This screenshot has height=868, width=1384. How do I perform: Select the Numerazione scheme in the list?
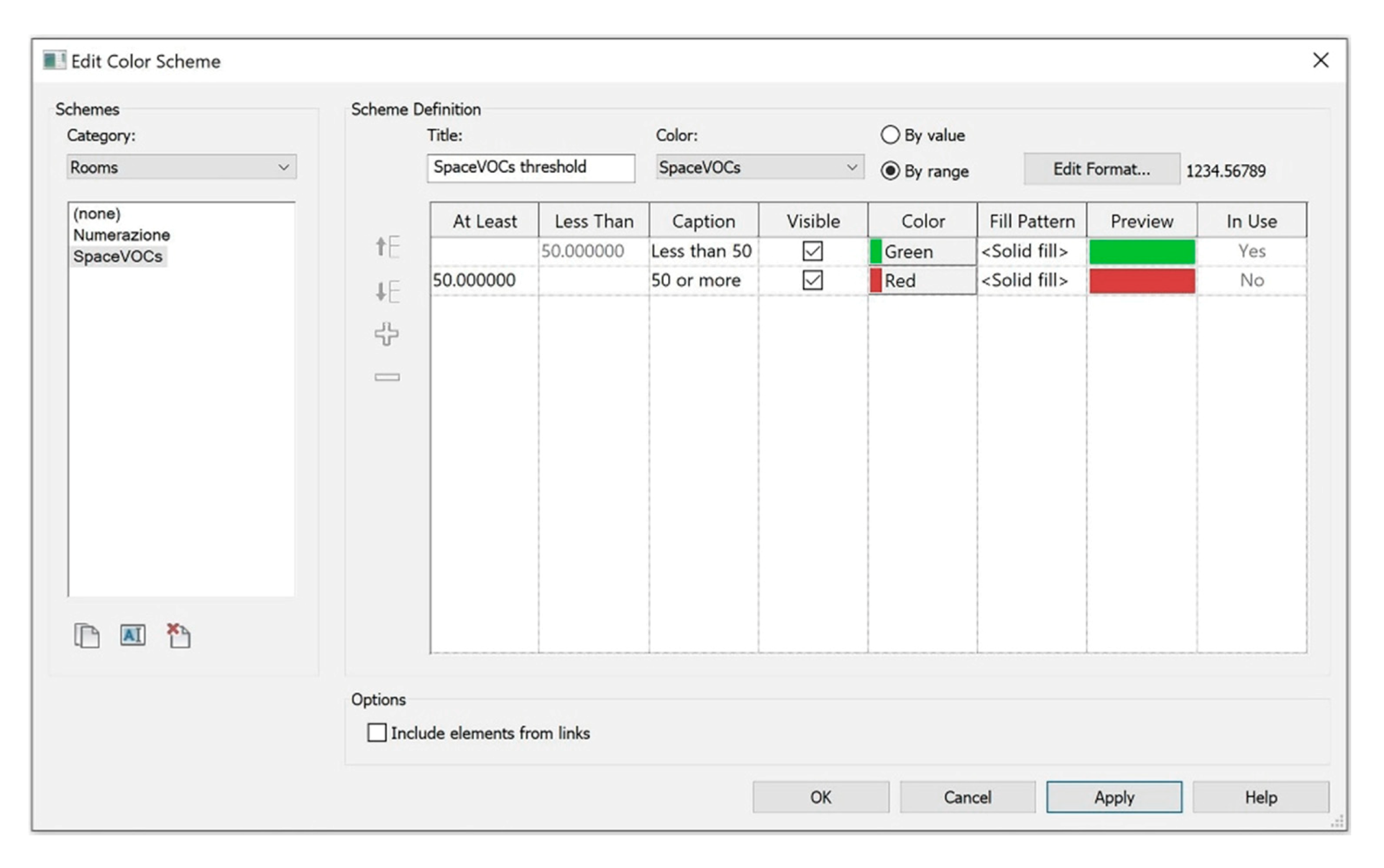[x=121, y=235]
